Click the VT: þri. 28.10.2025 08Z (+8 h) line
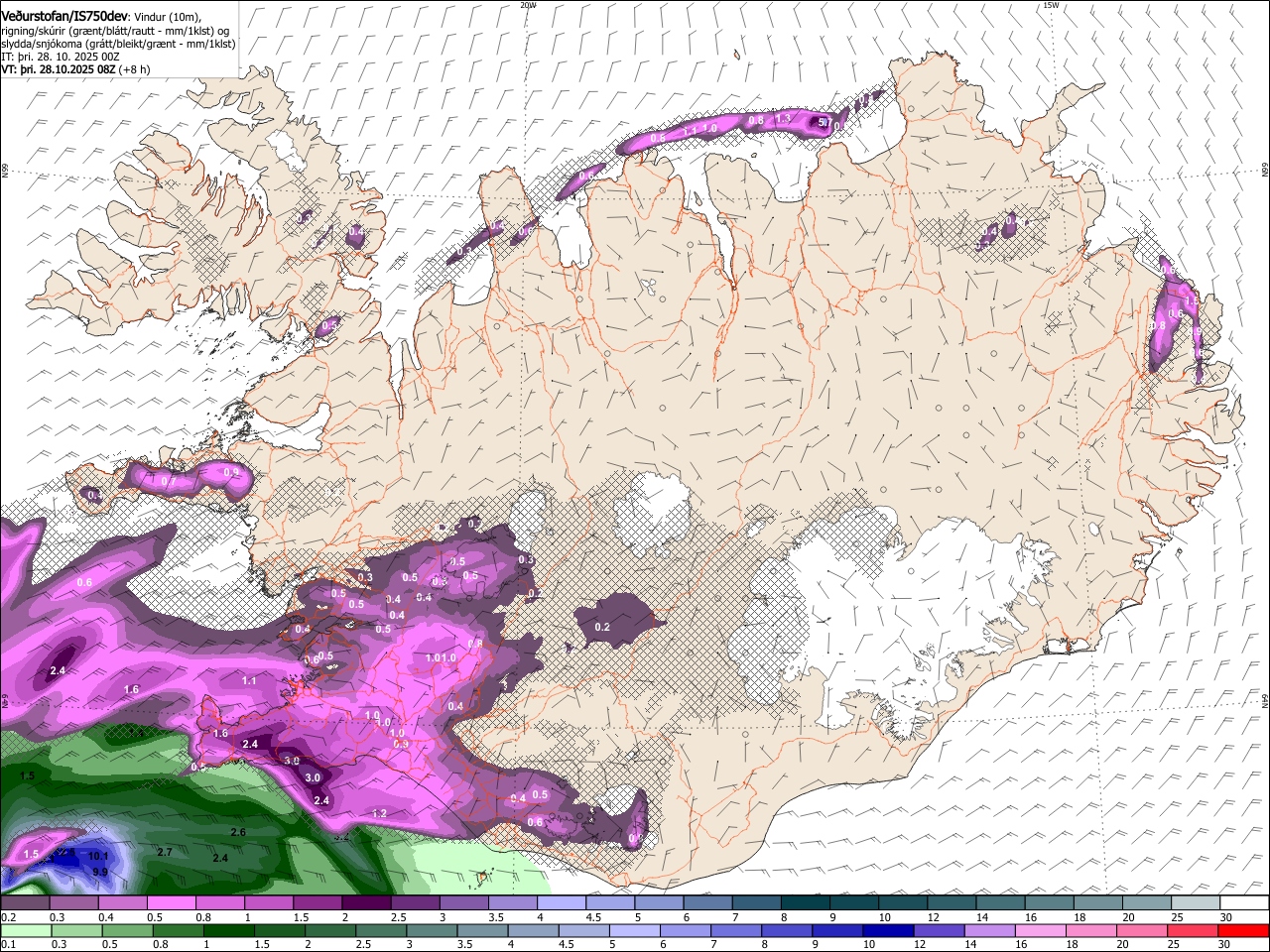Viewport: 1270px width, 952px height. pos(76,69)
